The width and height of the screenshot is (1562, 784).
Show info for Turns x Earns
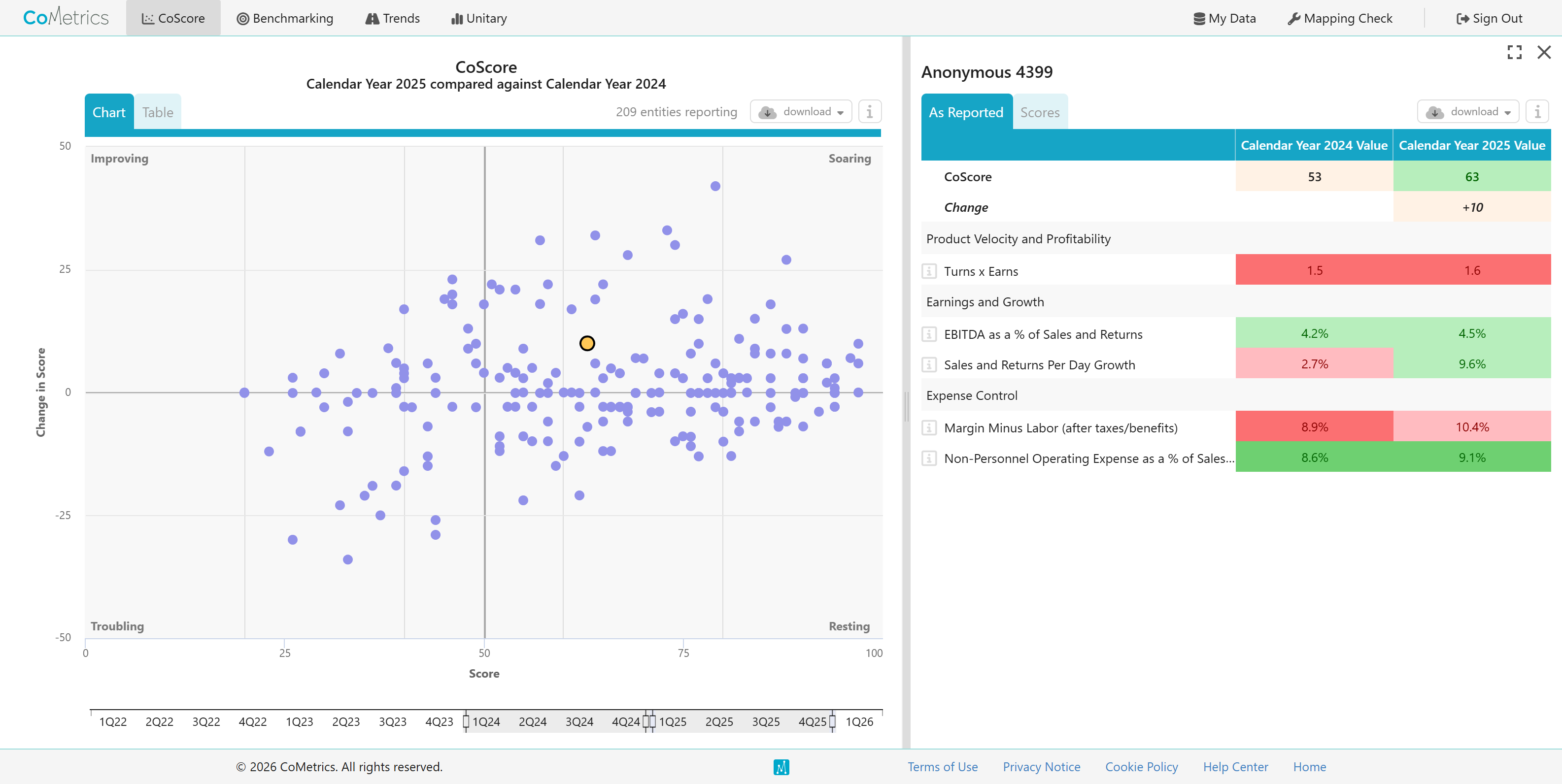point(929,271)
